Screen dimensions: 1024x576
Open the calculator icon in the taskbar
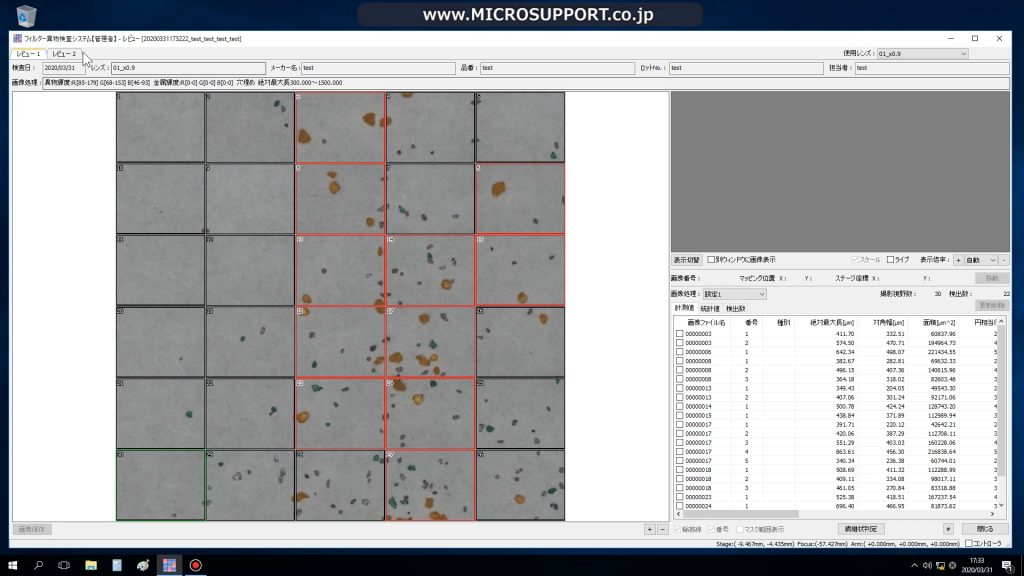(117, 565)
